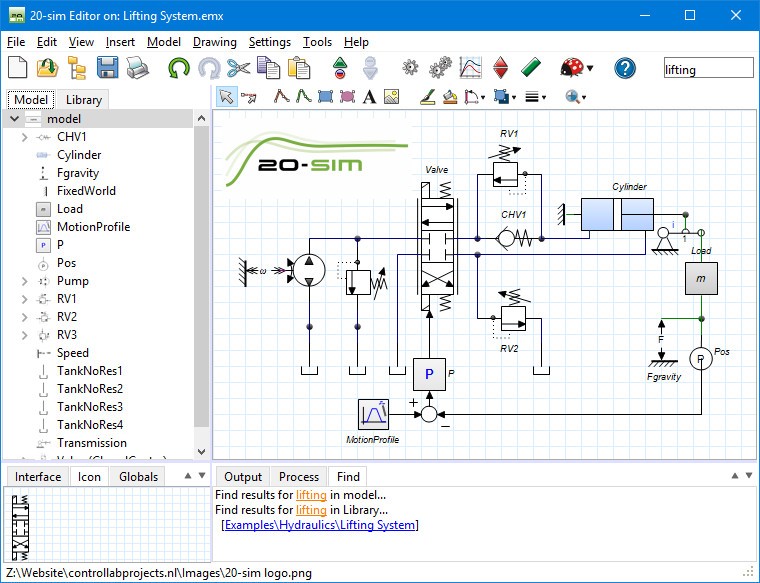
Task: Switch to the Process tab
Action: coord(299,477)
